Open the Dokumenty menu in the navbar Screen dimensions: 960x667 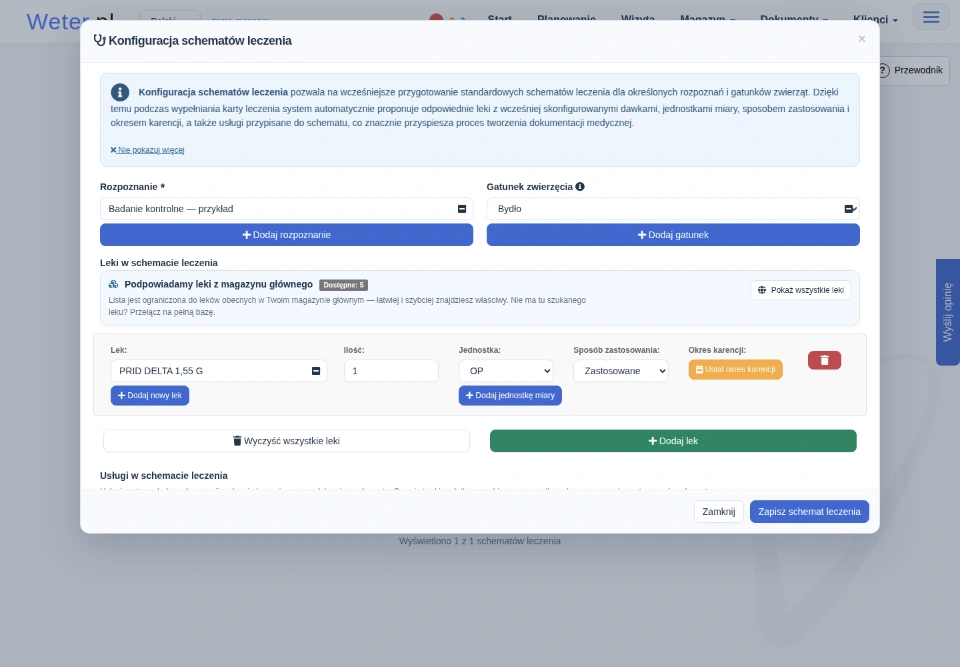coord(793,19)
